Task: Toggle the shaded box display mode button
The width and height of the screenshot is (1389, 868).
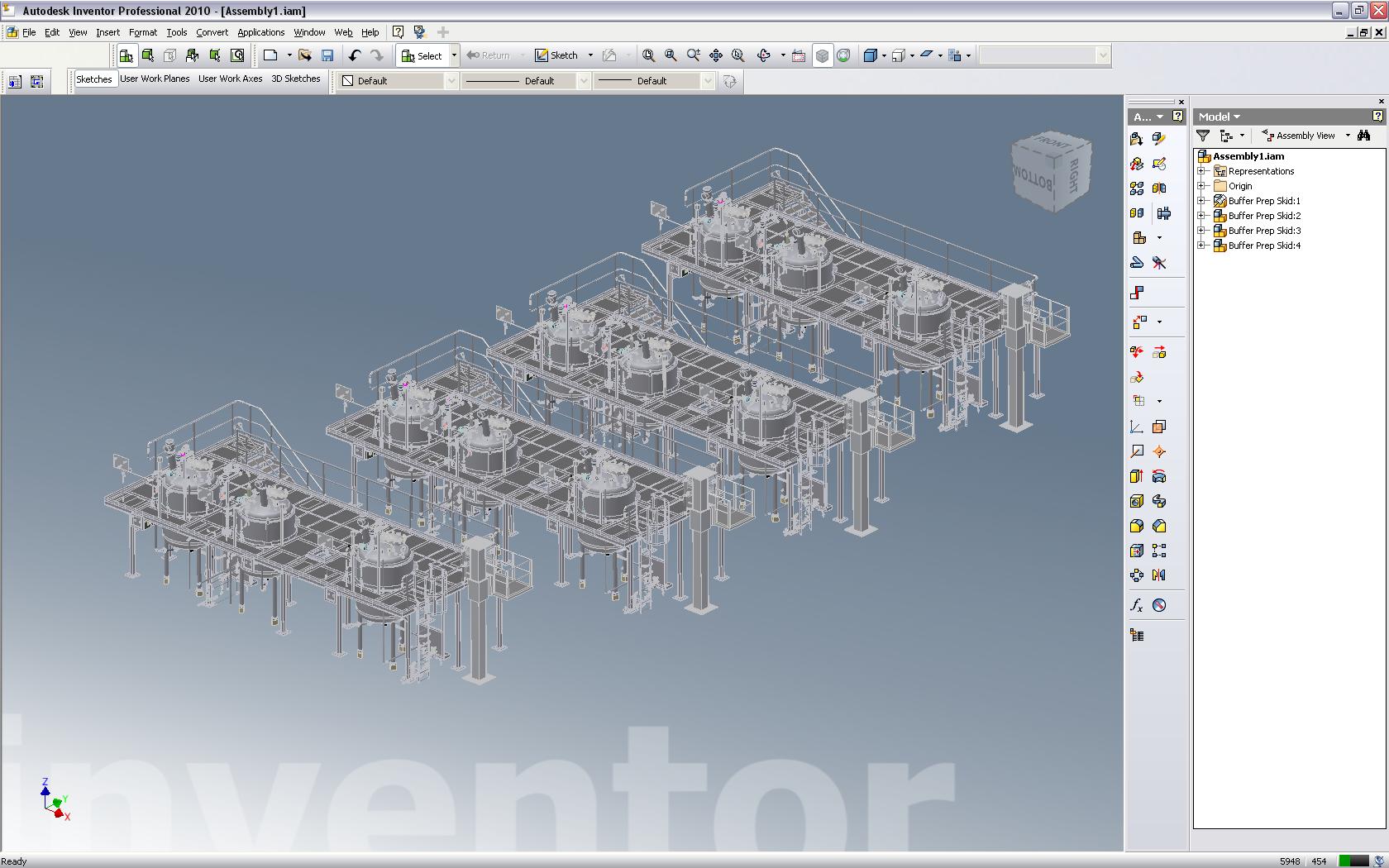Action: 822,55
